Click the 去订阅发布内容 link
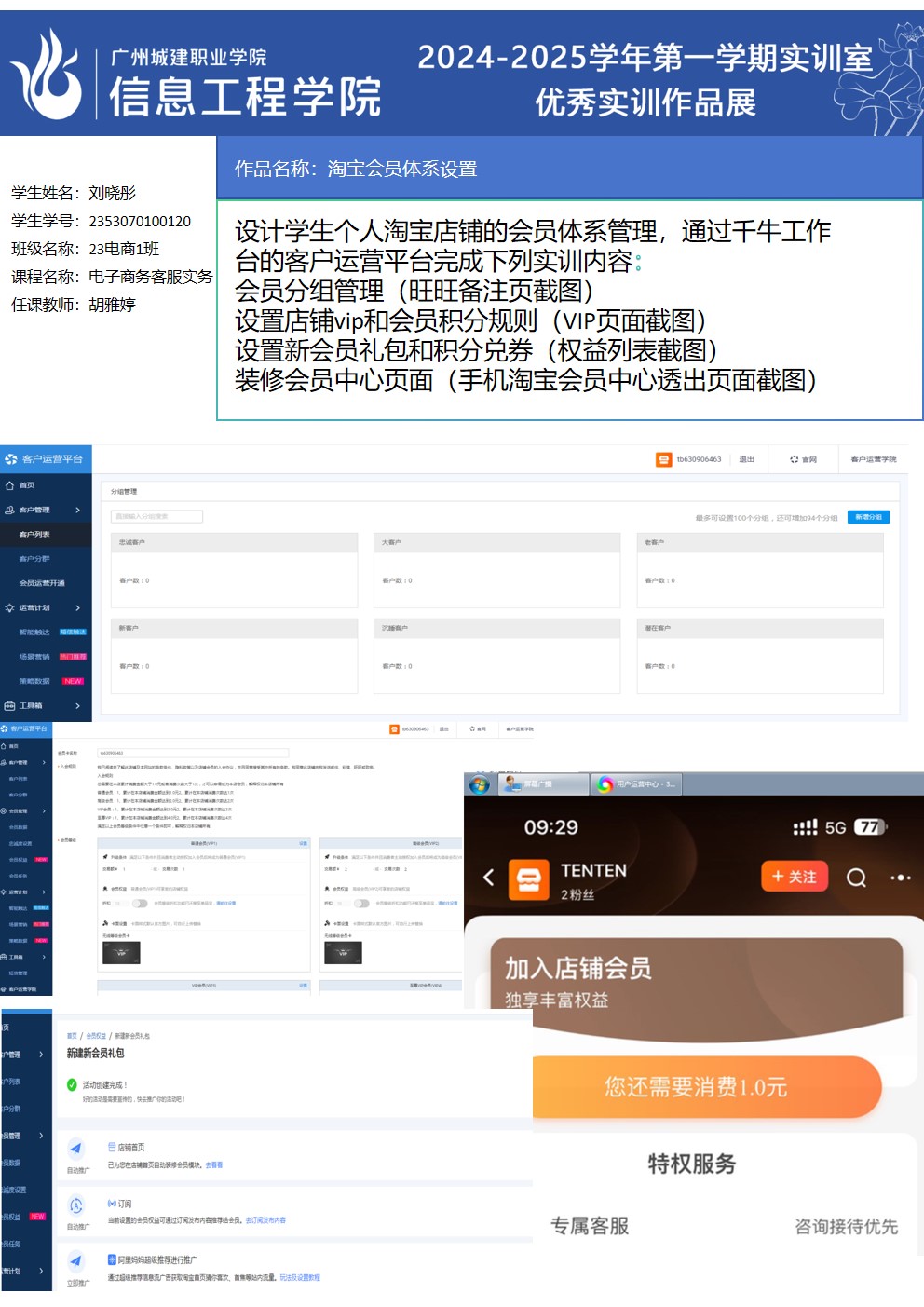924x1307 pixels. [265, 1220]
